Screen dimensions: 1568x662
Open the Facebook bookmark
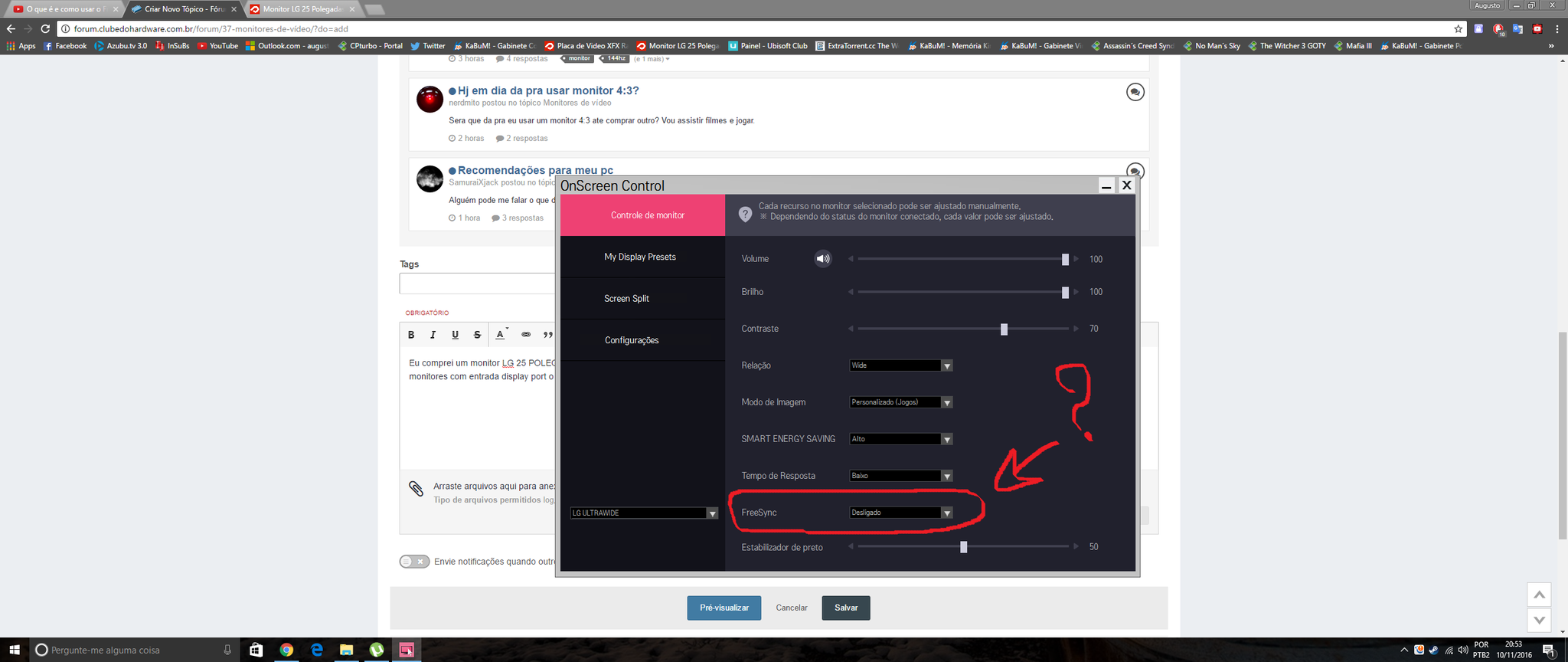(x=65, y=46)
